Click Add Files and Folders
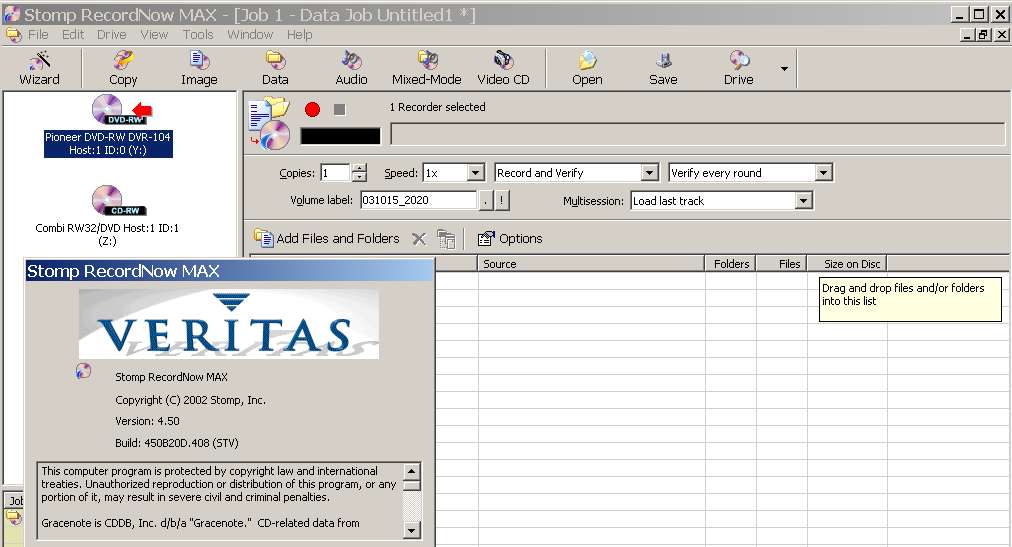 [327, 238]
